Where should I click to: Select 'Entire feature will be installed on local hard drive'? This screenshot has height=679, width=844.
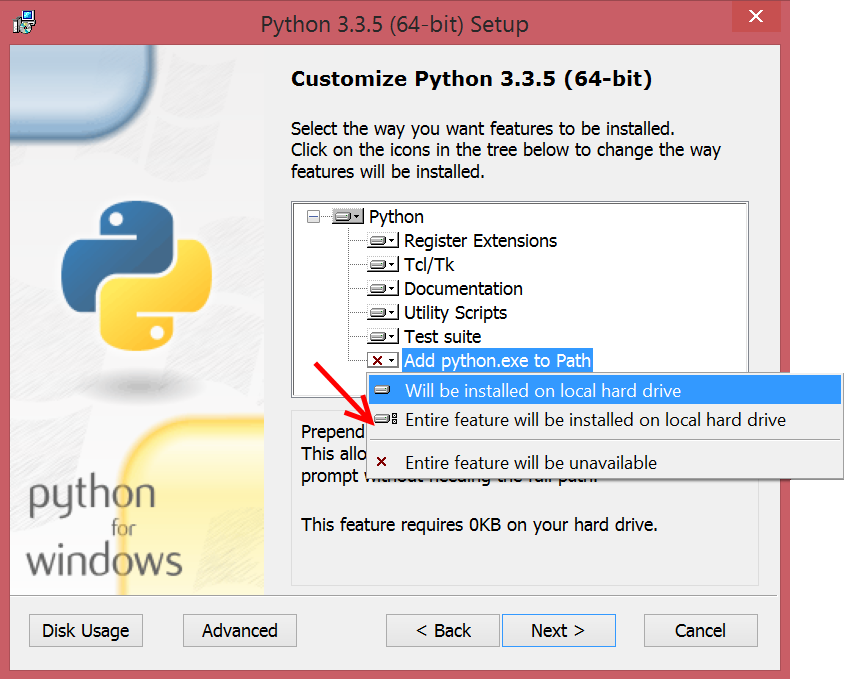pyautogui.click(x=595, y=420)
